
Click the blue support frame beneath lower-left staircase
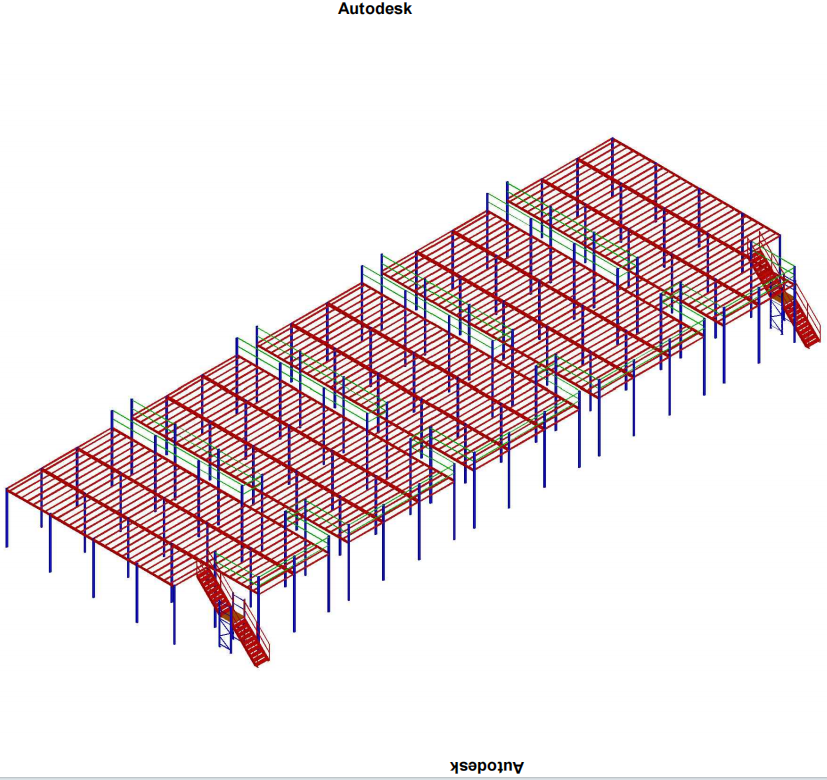[x=225, y=632]
